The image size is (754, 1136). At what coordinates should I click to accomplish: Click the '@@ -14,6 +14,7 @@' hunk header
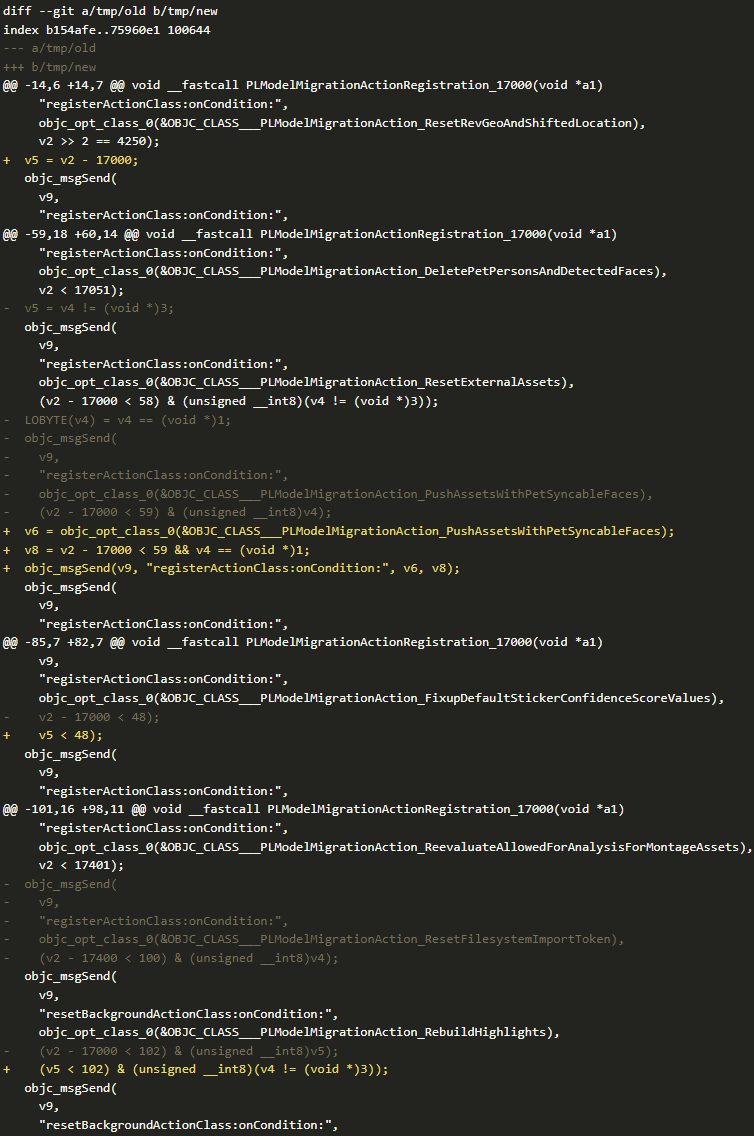pos(303,85)
